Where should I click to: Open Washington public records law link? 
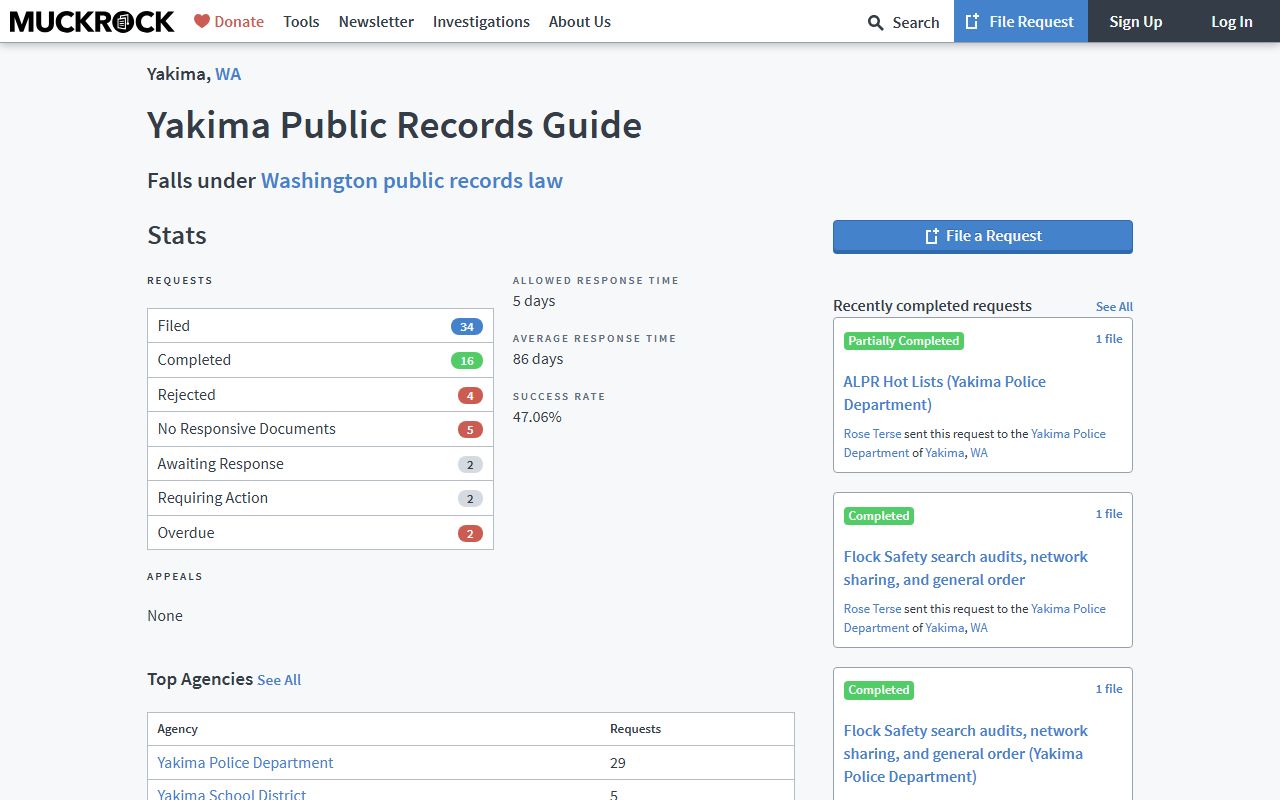pos(412,180)
